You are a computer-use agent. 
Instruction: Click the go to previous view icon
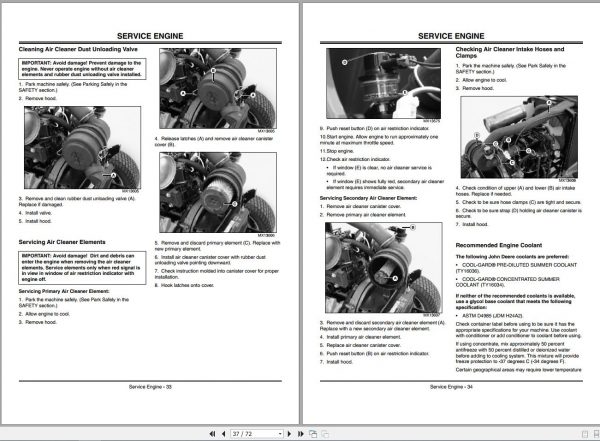pos(313,434)
